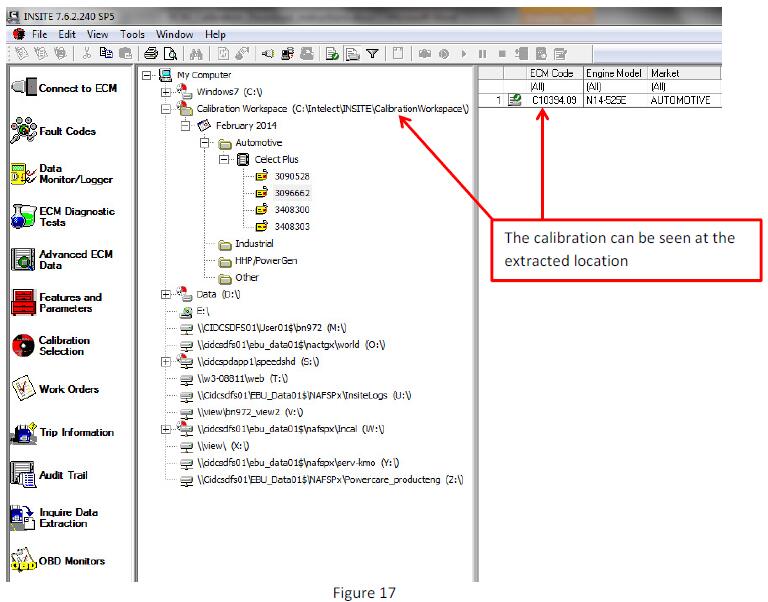
Task: Click the Market column header
Action: [x=685, y=73]
